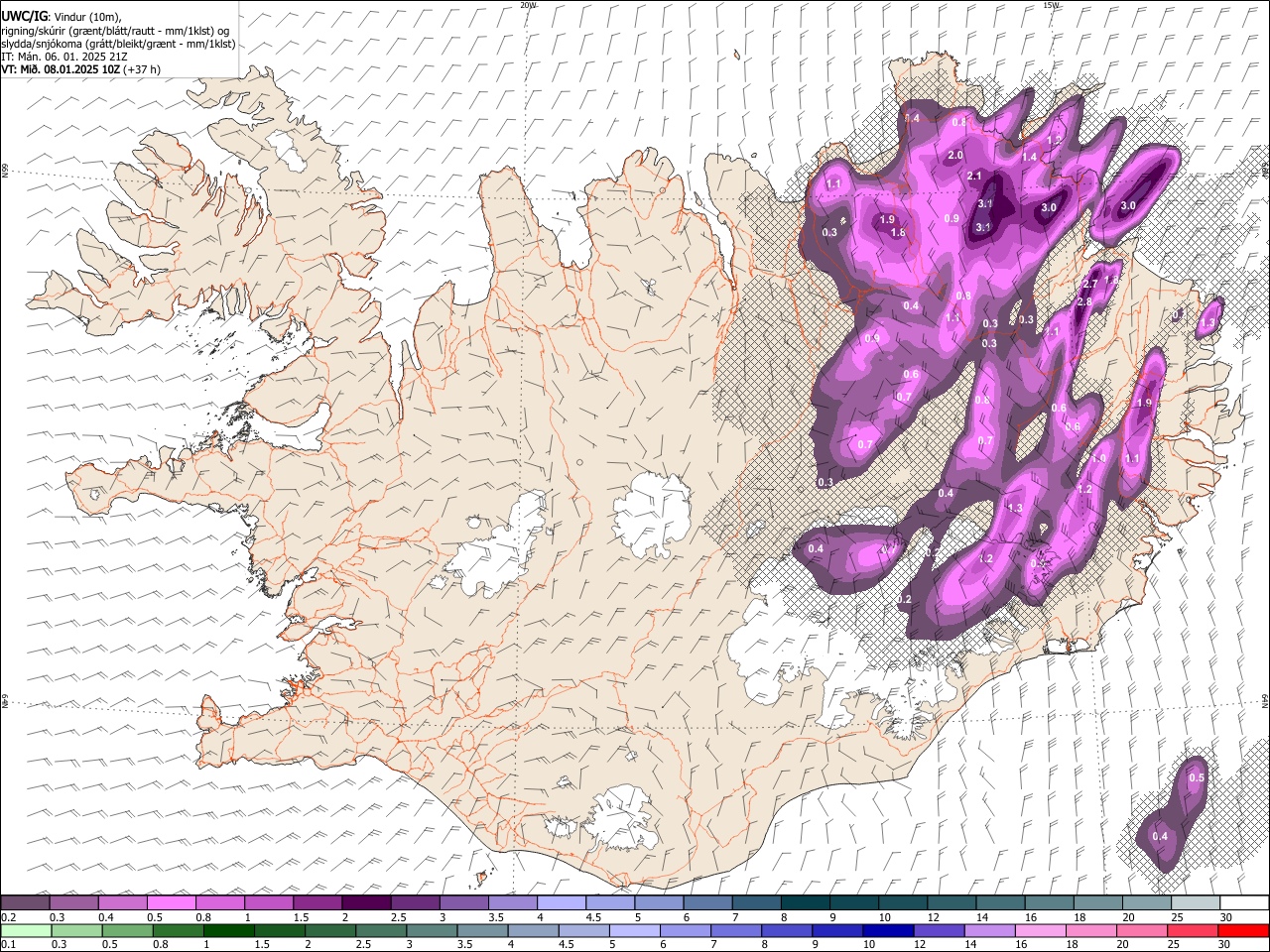Click the 'UWC/IG' title text

24,15
